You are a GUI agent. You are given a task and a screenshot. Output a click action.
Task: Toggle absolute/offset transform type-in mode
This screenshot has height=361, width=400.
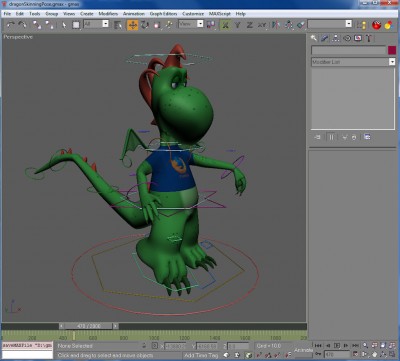(x=155, y=346)
